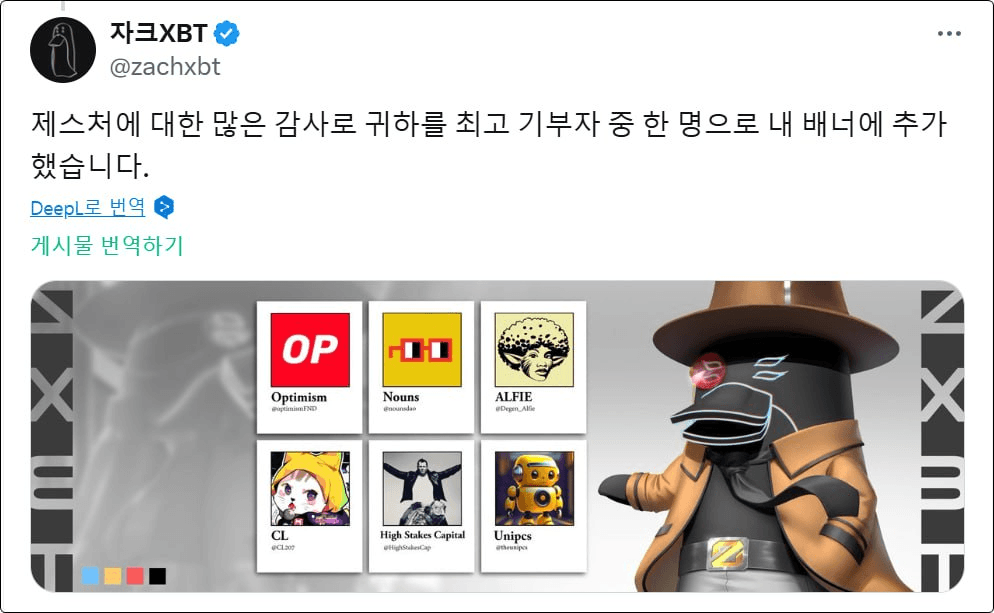Click the Z belt buckle emblem
The image size is (994, 613).
point(728,553)
